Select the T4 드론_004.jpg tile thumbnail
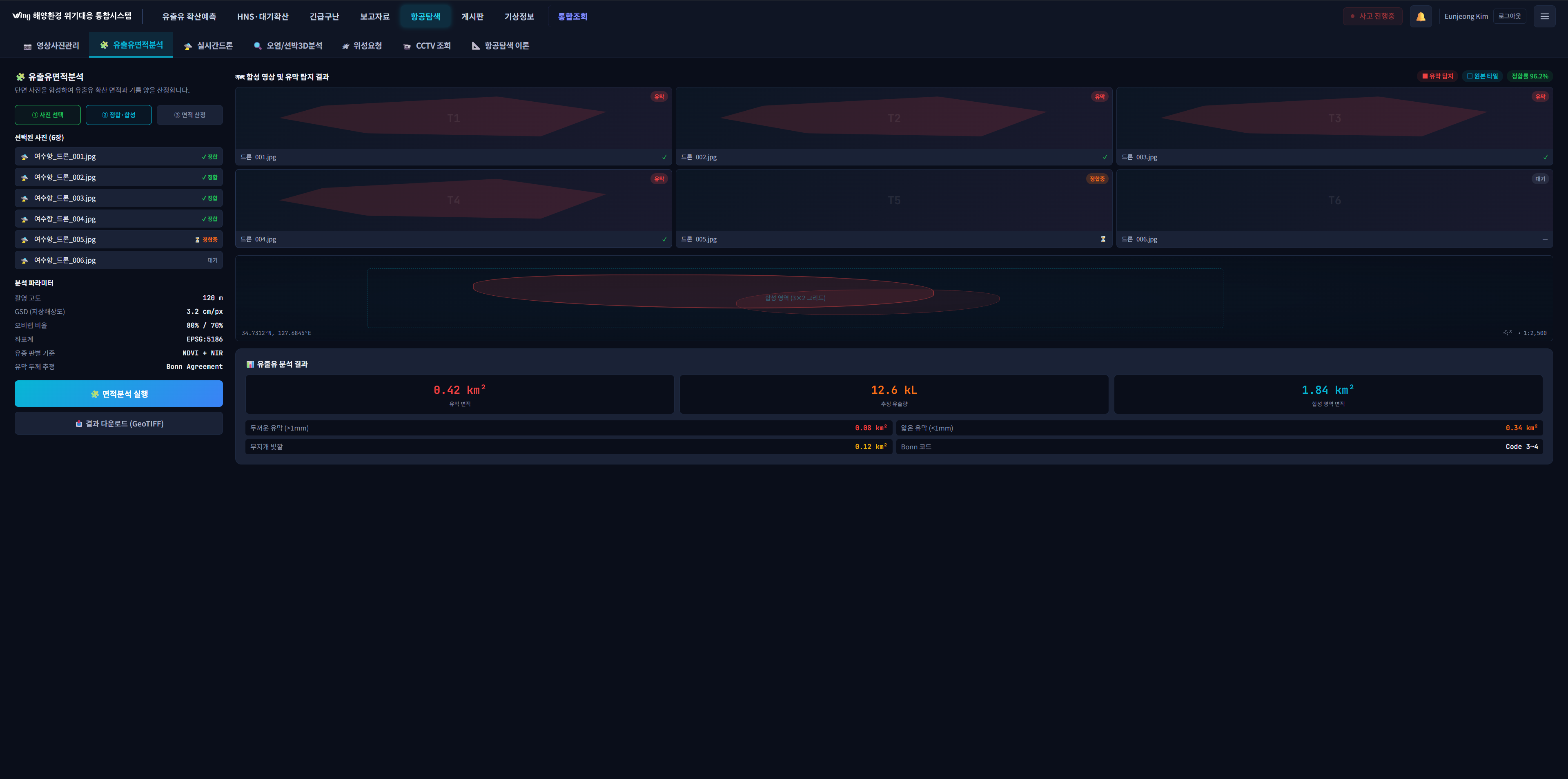The image size is (1568, 779). (453, 201)
